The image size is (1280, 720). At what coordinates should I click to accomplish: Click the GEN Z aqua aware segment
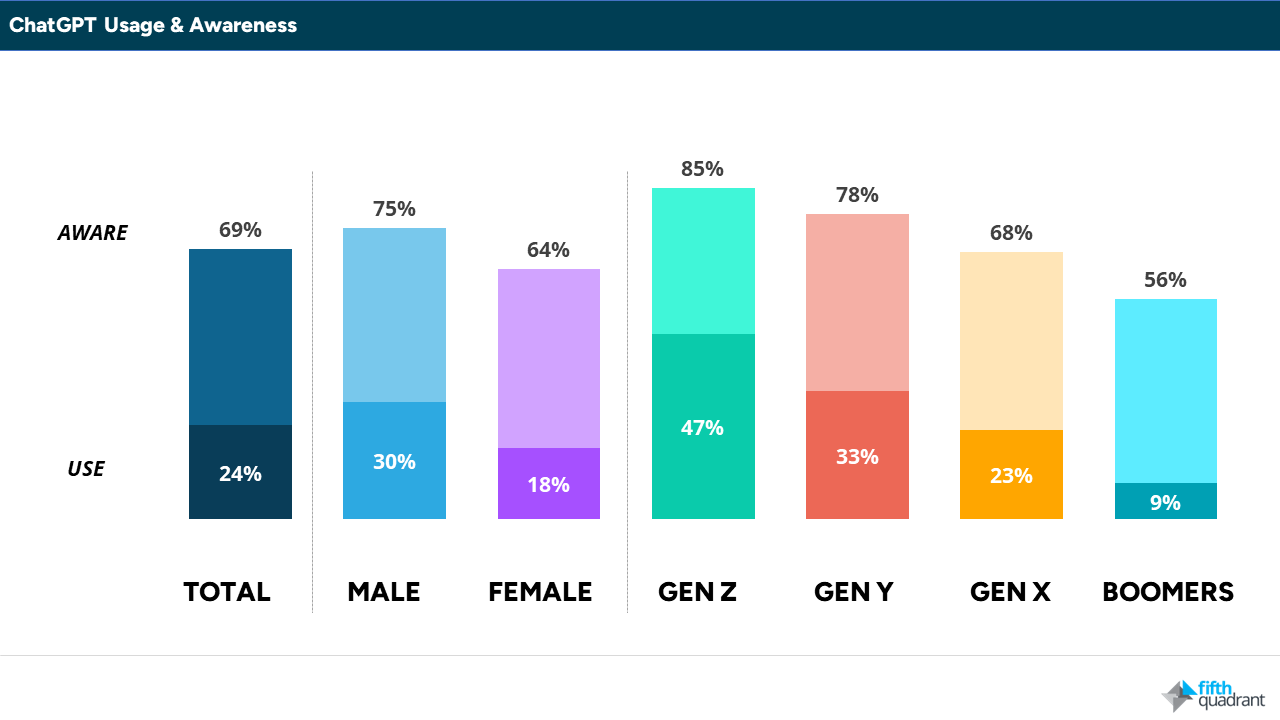[703, 261]
